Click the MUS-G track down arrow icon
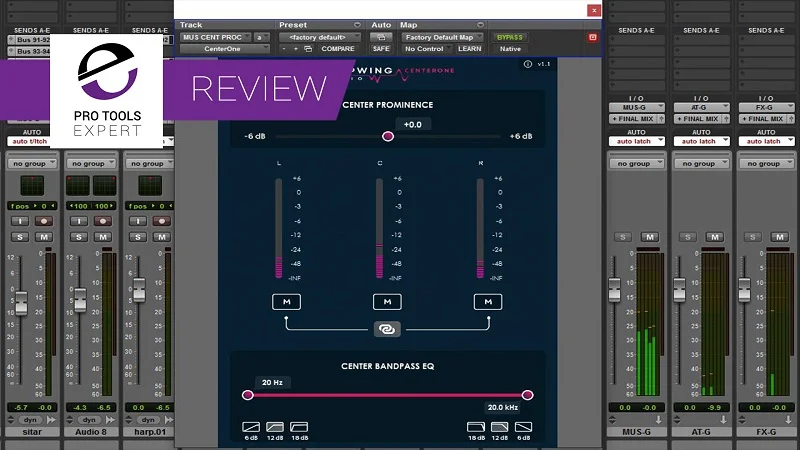This screenshot has width=800, height=450. coord(658,420)
